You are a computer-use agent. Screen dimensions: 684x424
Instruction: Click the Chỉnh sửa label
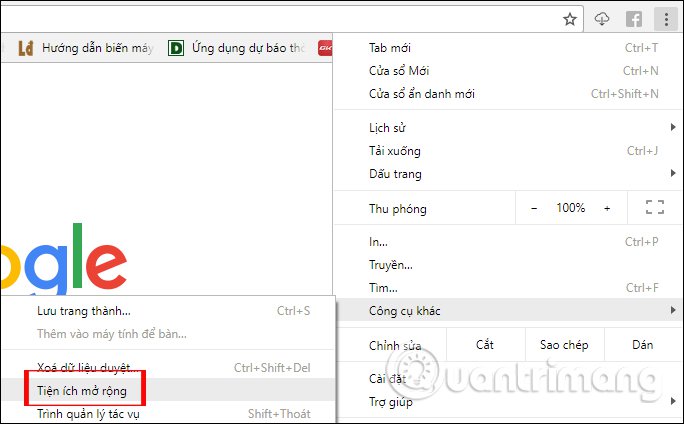click(395, 346)
